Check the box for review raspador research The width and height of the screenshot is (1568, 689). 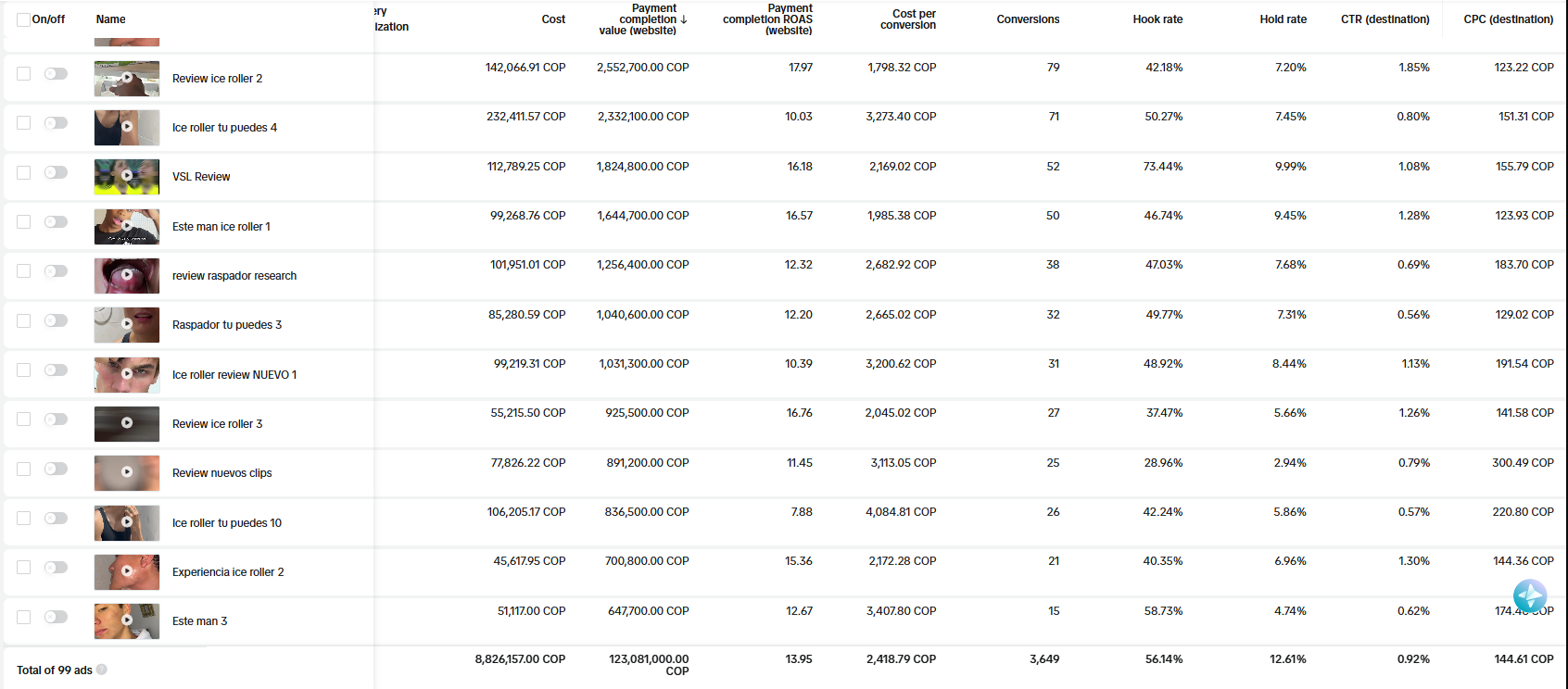[23, 271]
